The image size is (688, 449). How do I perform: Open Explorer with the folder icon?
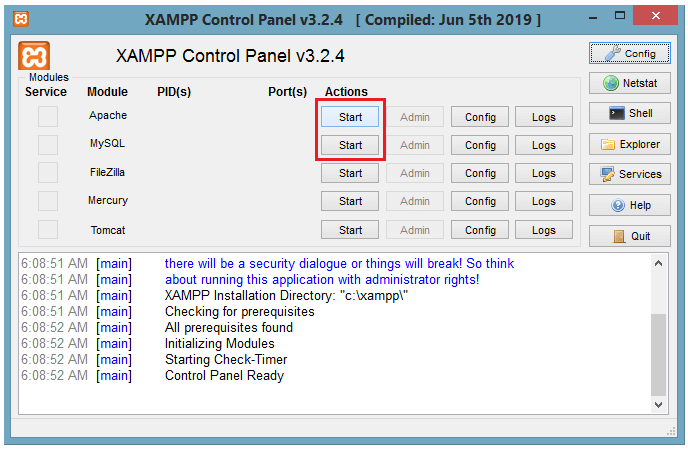tap(629, 144)
